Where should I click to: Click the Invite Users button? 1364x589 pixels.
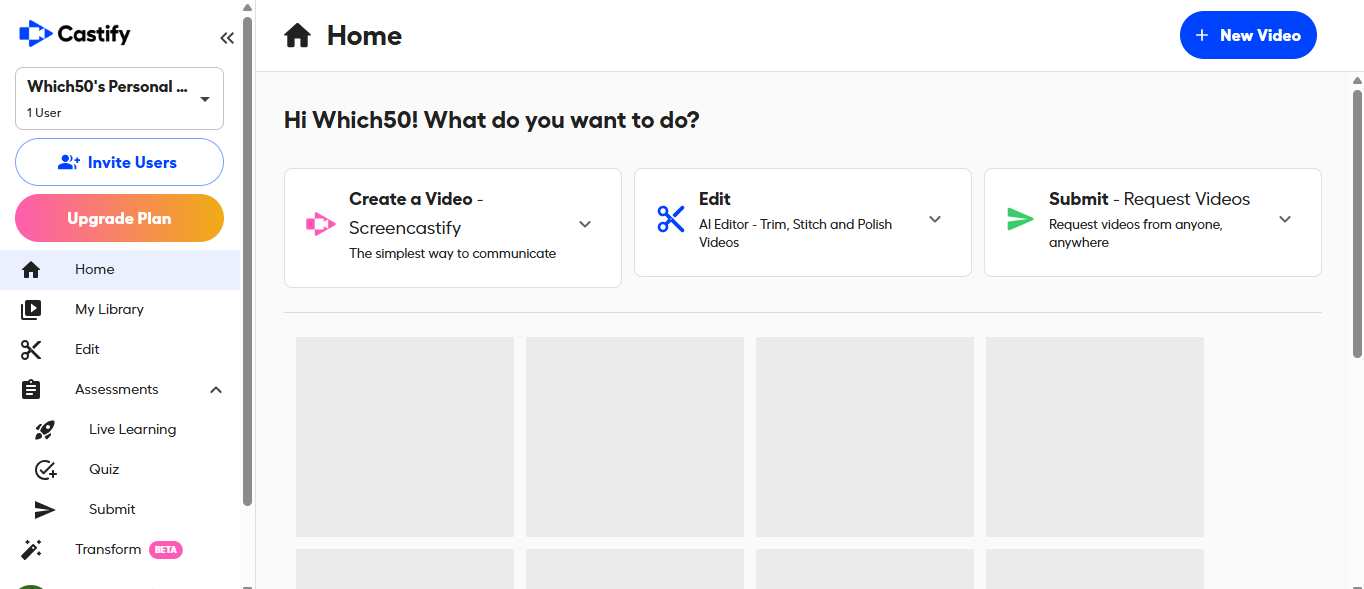[x=119, y=162]
